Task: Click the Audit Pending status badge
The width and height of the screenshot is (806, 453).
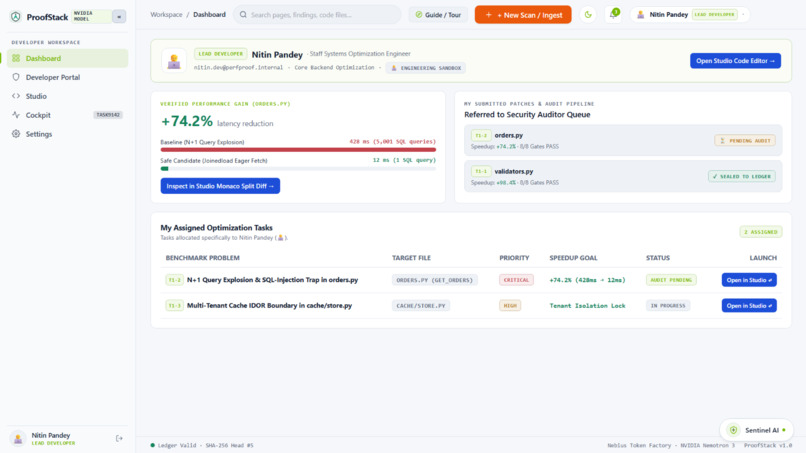Action: (x=671, y=280)
